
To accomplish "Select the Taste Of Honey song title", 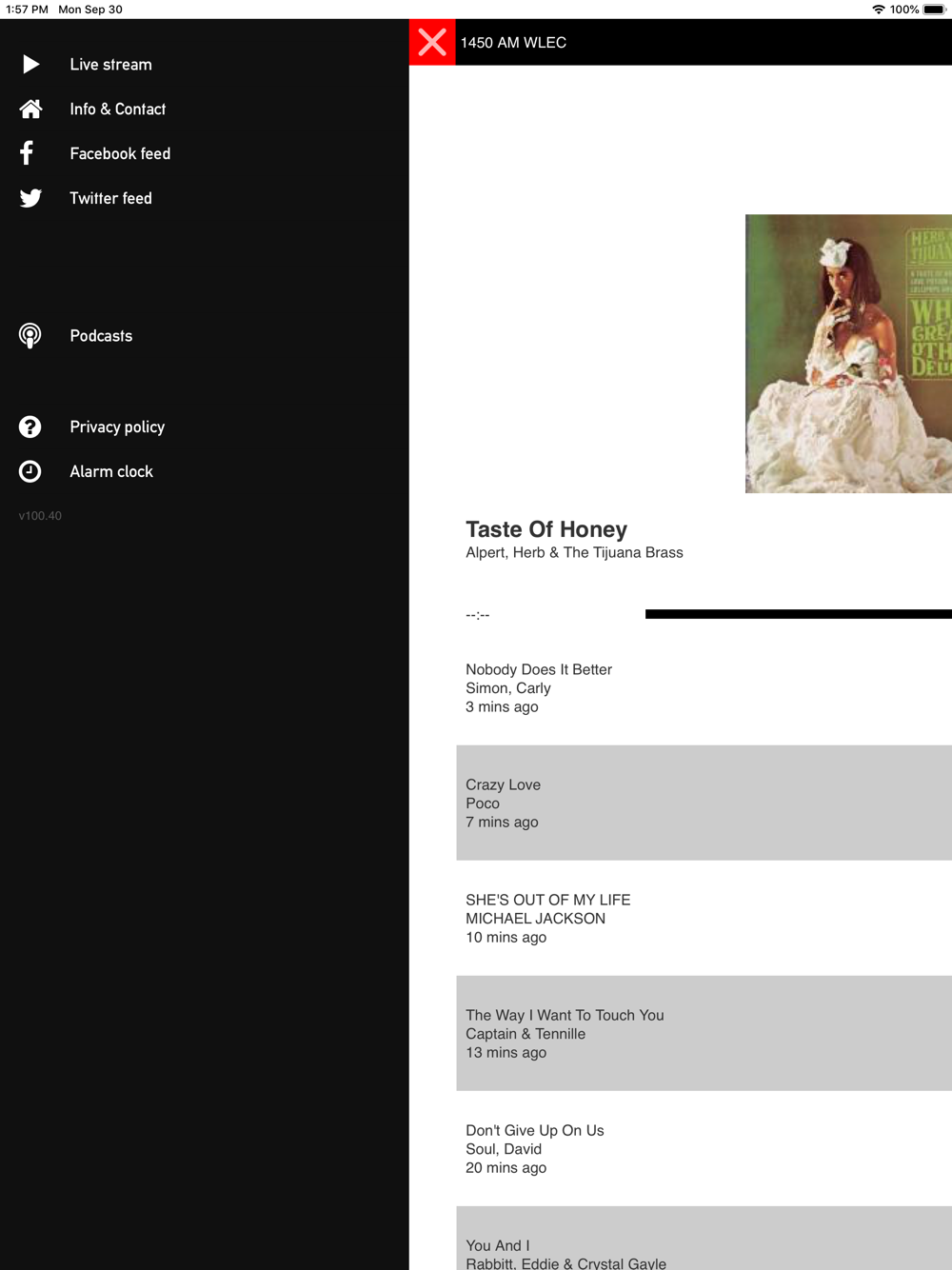I will [x=546, y=529].
